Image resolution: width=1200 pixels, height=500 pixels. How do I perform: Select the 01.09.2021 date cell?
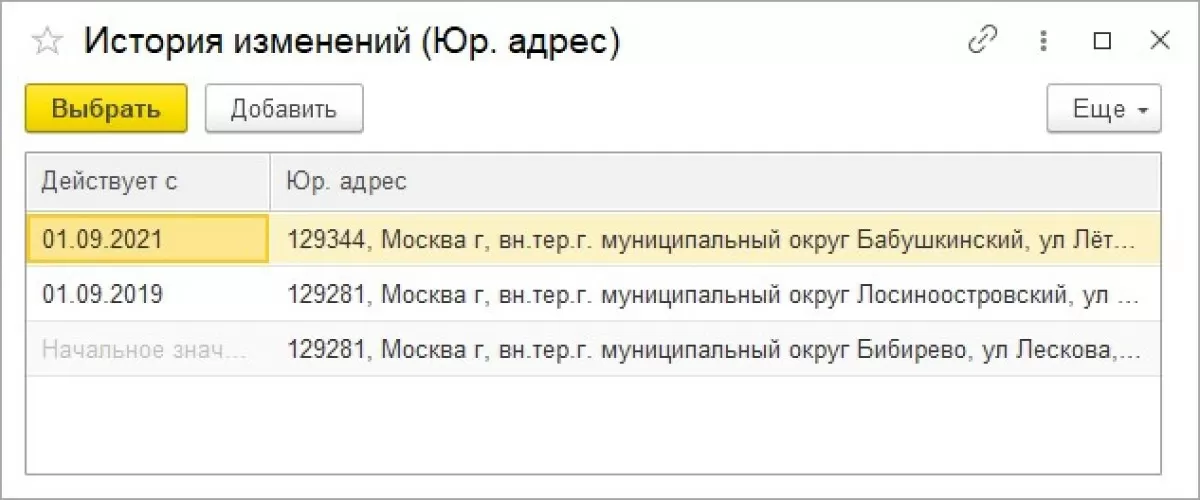click(147, 240)
